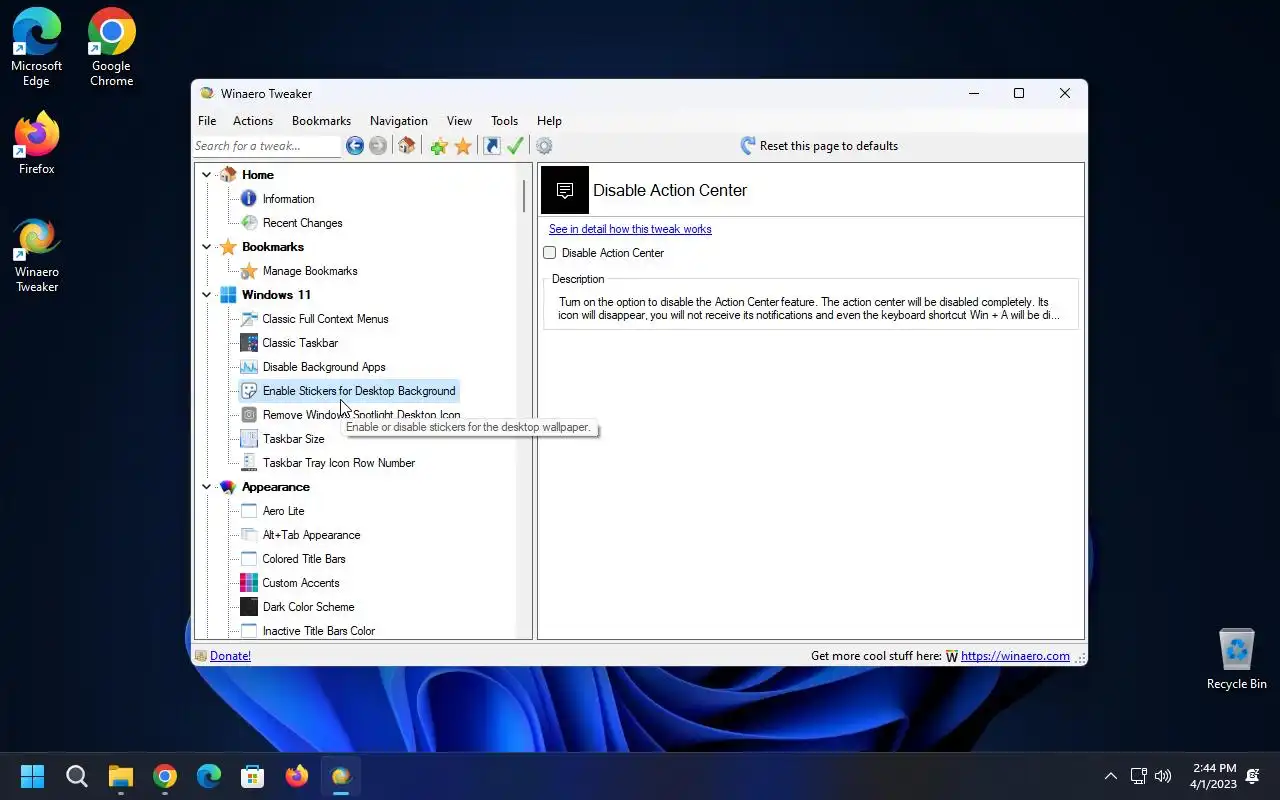Collapse the Appearance tree section
Image resolution: width=1280 pixels, height=800 pixels.
point(207,487)
